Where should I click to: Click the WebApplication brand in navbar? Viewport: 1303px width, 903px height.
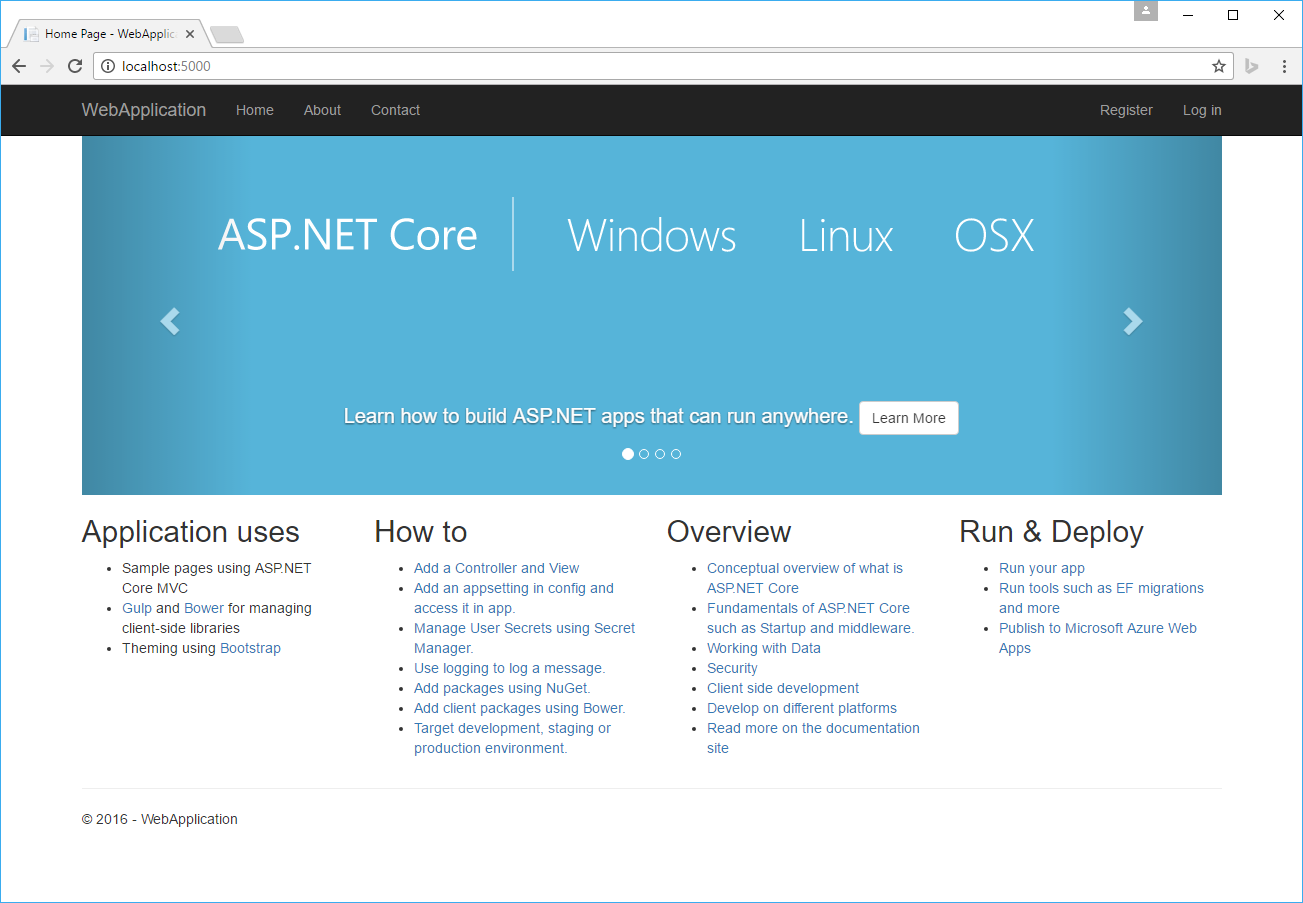(144, 110)
